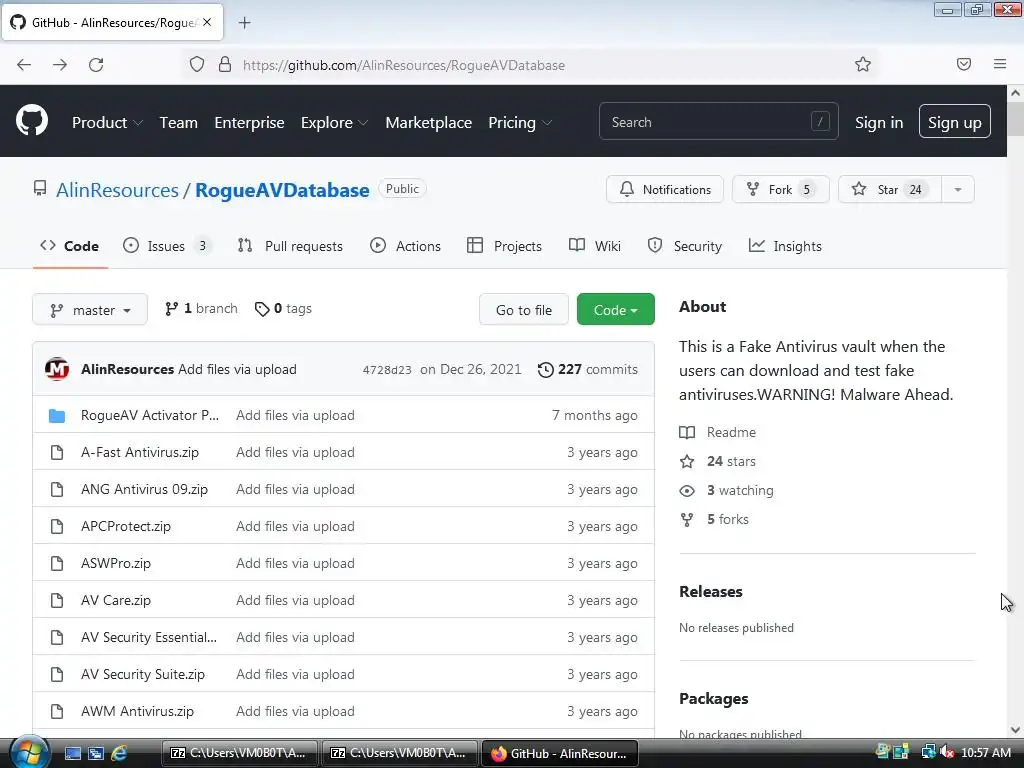
Task: Open AWM Antivirus.zip file
Action: tap(137, 711)
